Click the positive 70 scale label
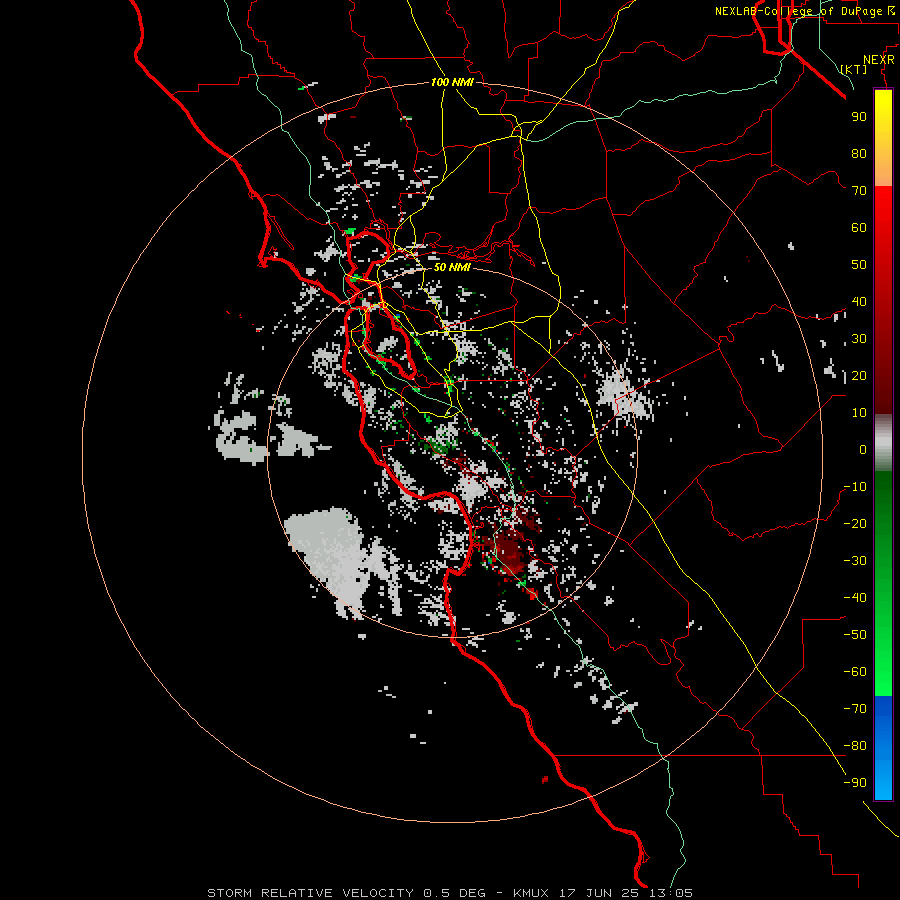The height and width of the screenshot is (900, 900). 859,191
